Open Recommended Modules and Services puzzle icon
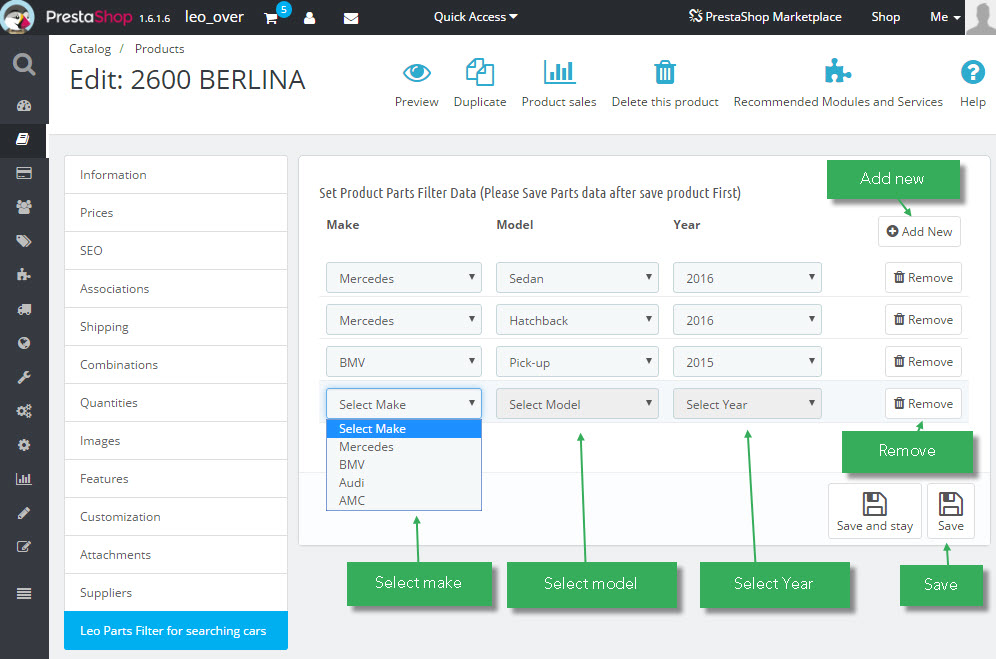Screen dimensions: 996x659 pos(838,71)
